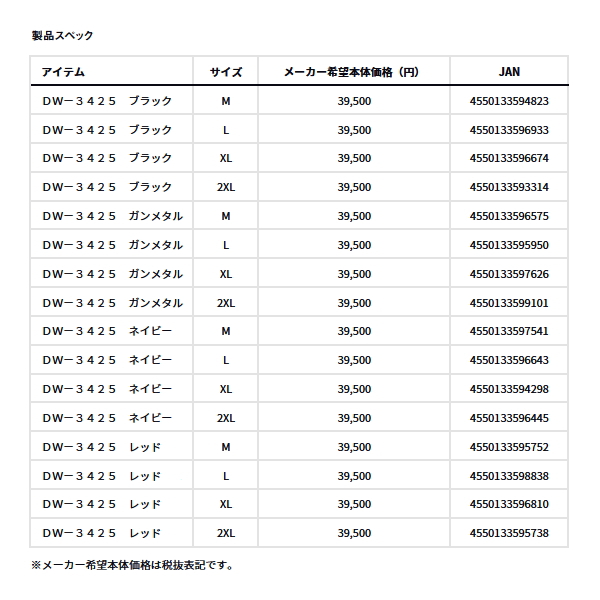Click the サイズ column header

226,72
